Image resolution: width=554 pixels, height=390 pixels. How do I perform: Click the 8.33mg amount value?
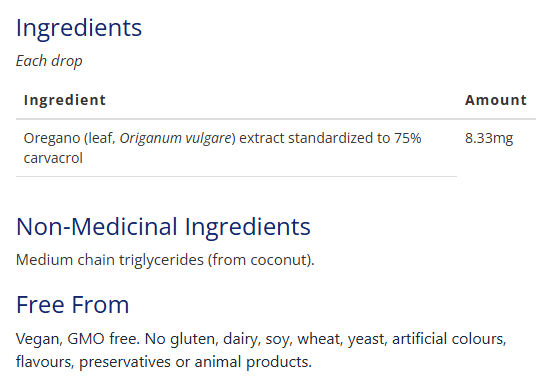489,138
